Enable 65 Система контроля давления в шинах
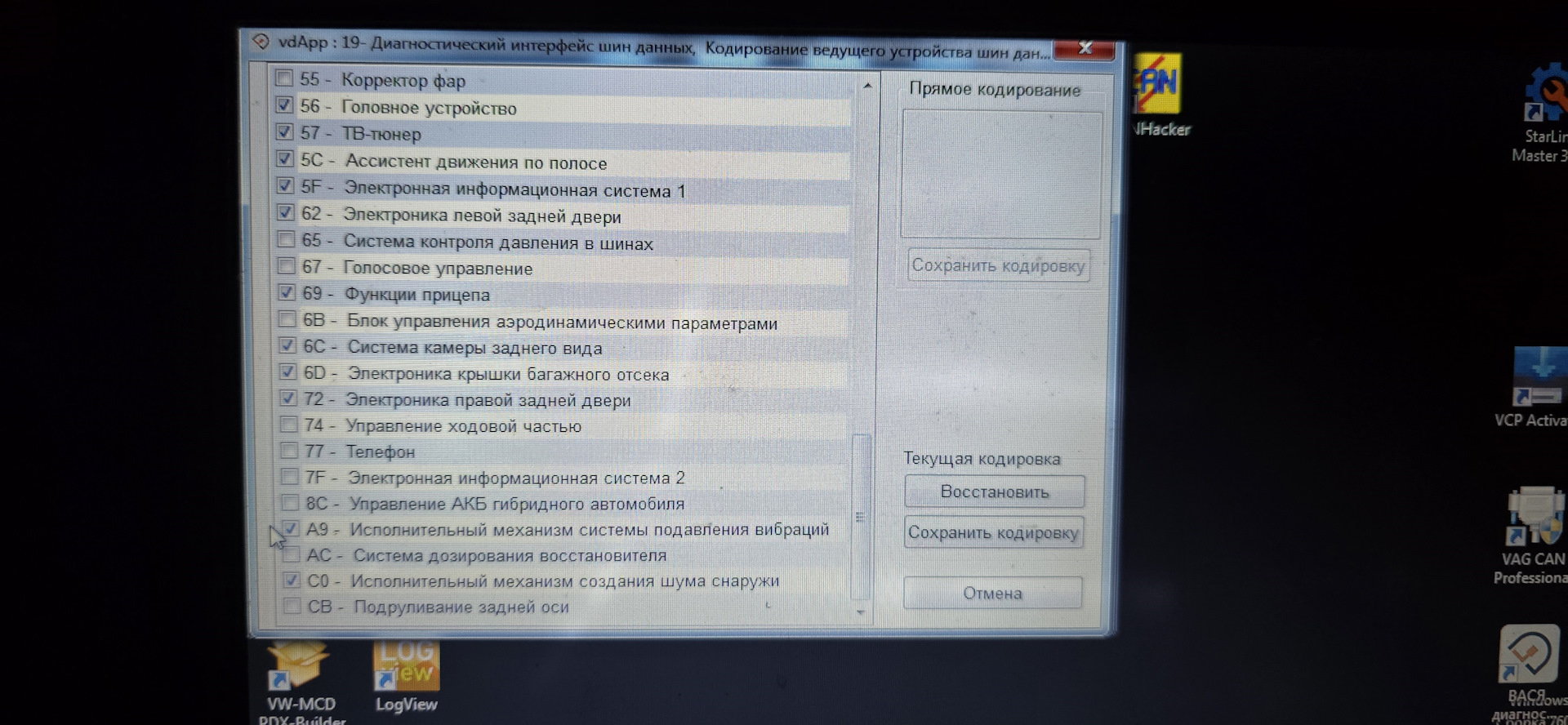The image size is (1568, 725). [x=286, y=239]
